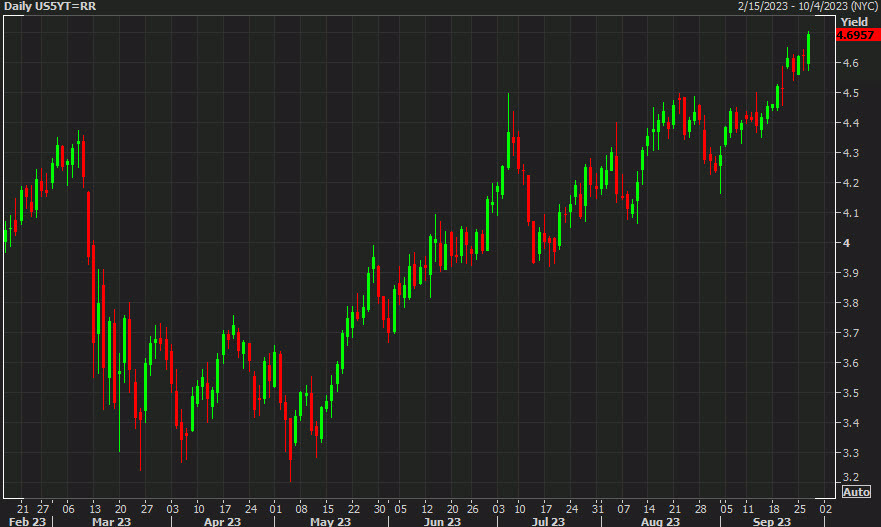
Task: Click the 3.7 yield axis label
Action: coord(851,333)
